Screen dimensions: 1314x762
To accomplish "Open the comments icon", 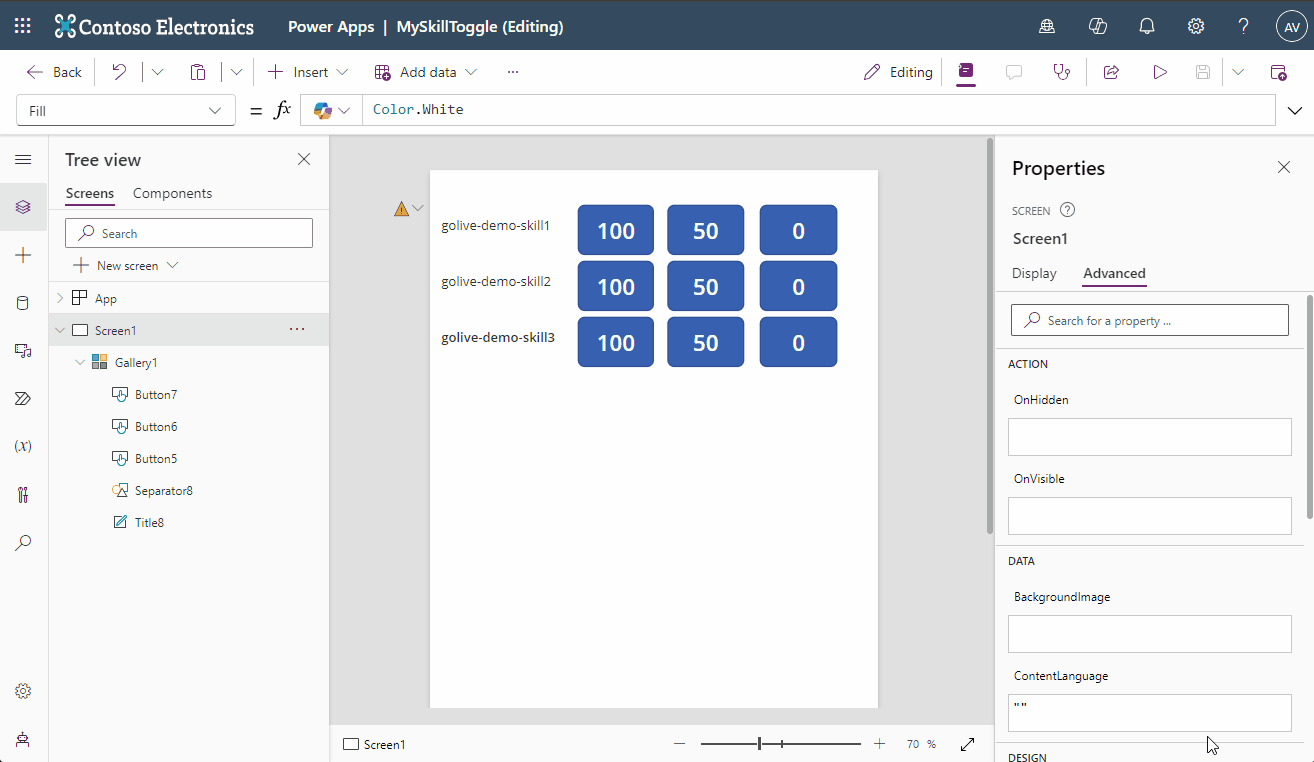I will (x=1014, y=72).
